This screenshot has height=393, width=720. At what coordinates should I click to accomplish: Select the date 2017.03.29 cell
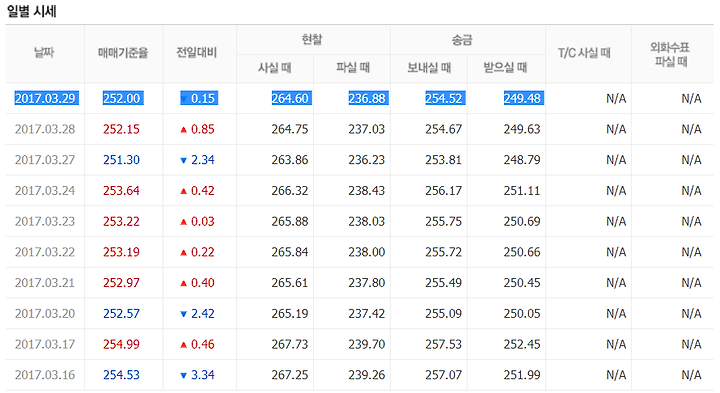coord(45,98)
